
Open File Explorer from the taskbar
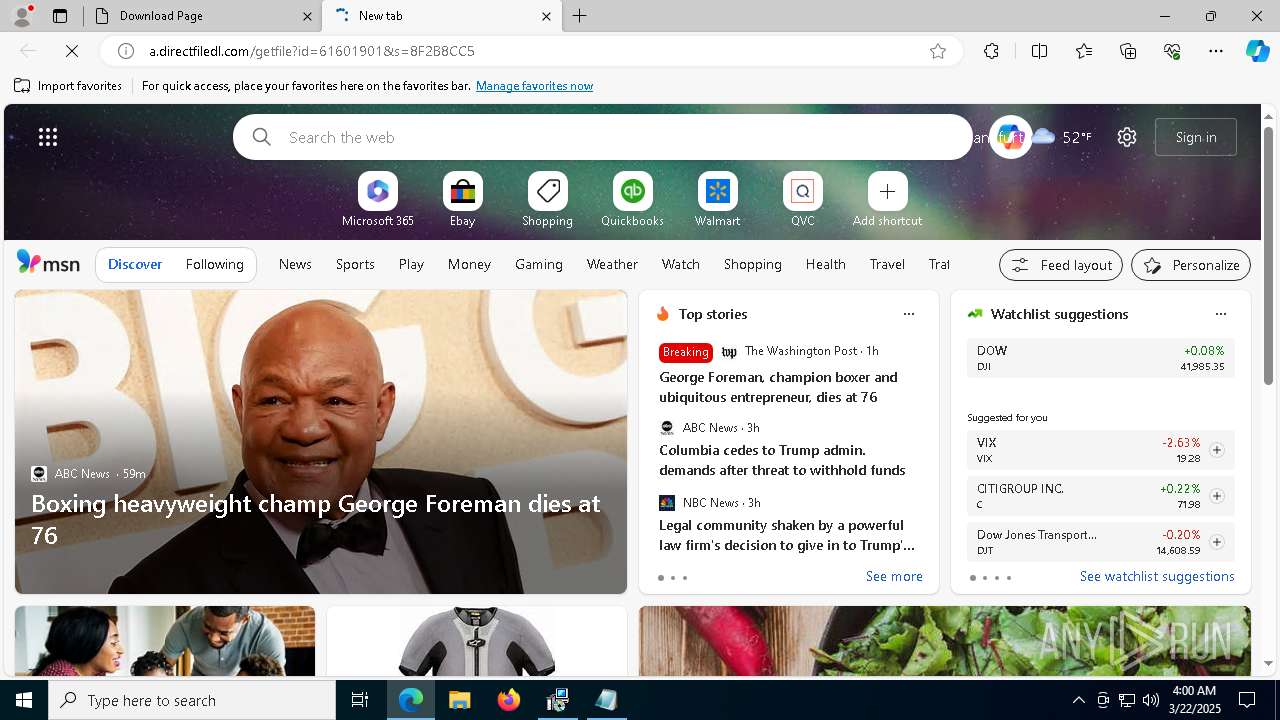click(x=460, y=700)
